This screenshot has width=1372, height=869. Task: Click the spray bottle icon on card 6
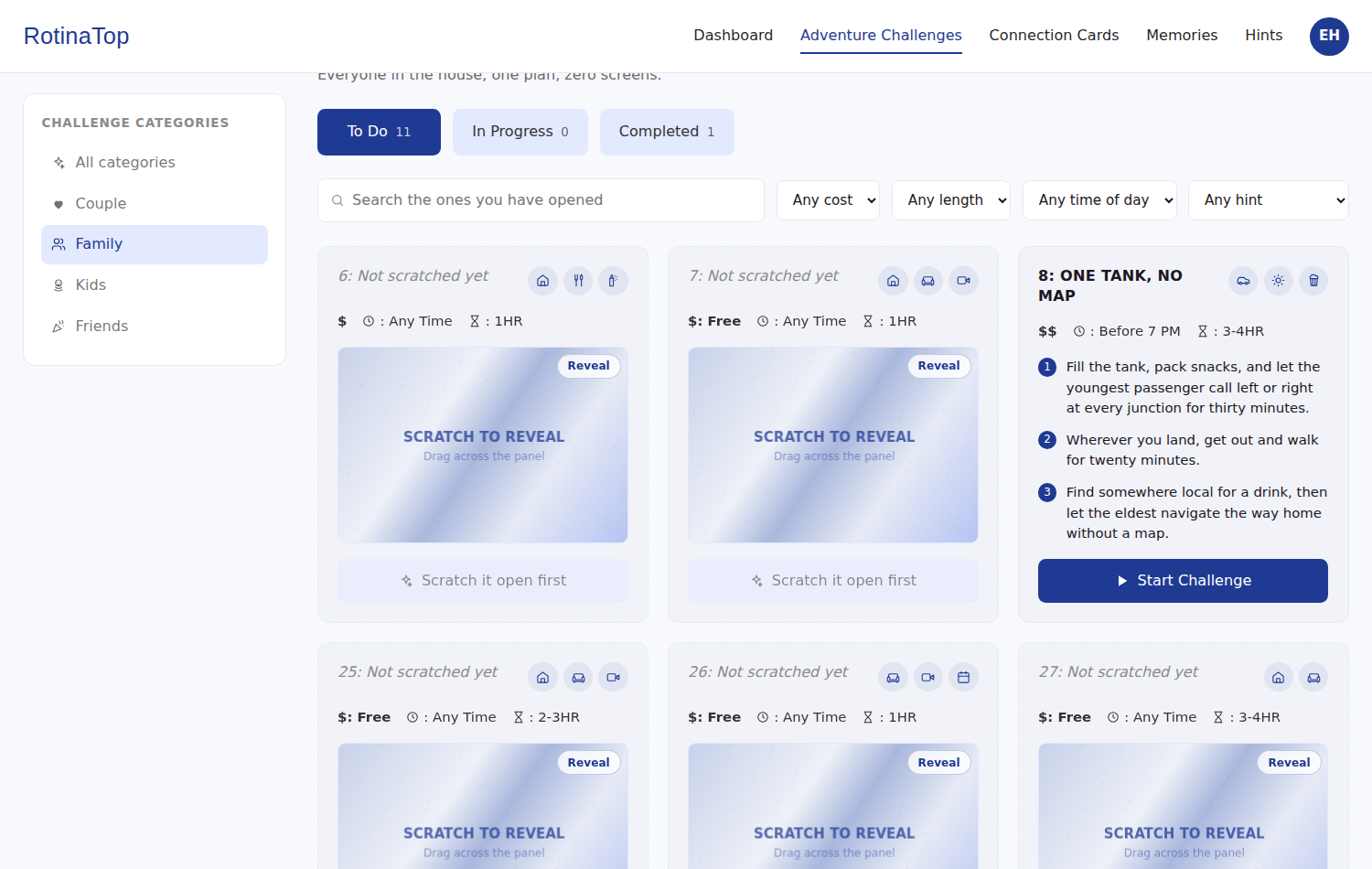tap(613, 281)
